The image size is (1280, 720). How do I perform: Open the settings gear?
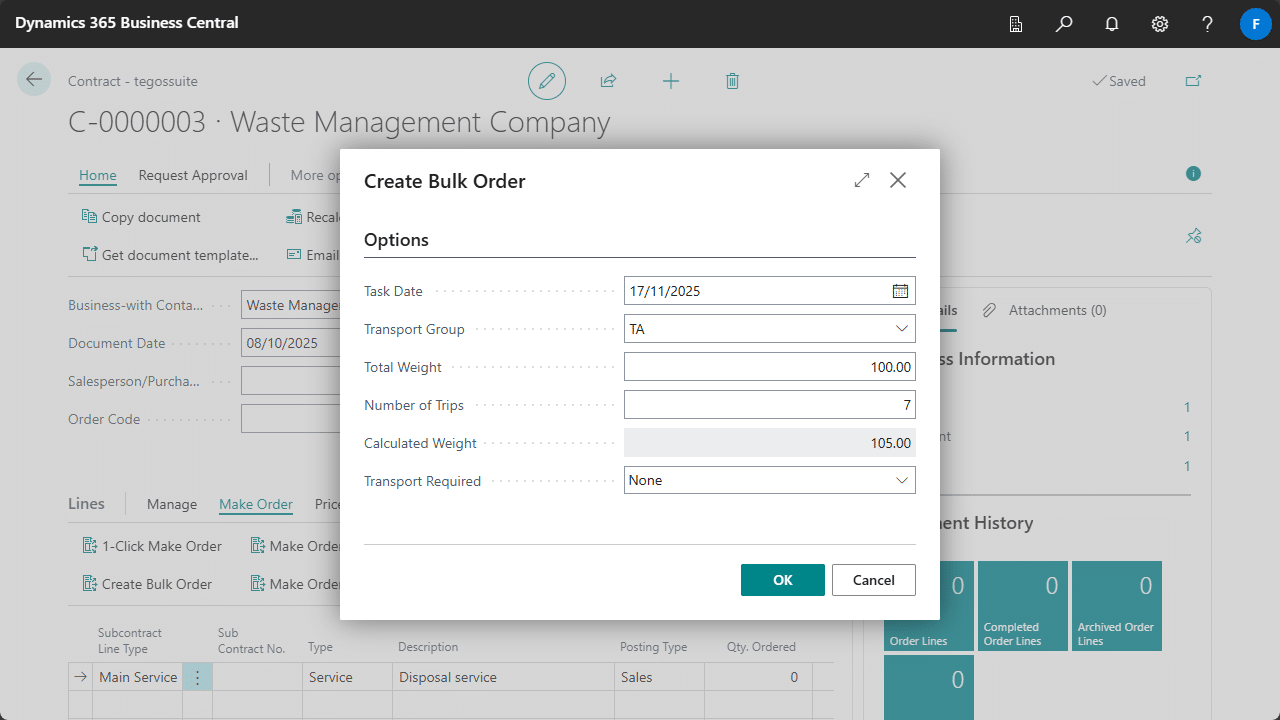(x=1160, y=24)
